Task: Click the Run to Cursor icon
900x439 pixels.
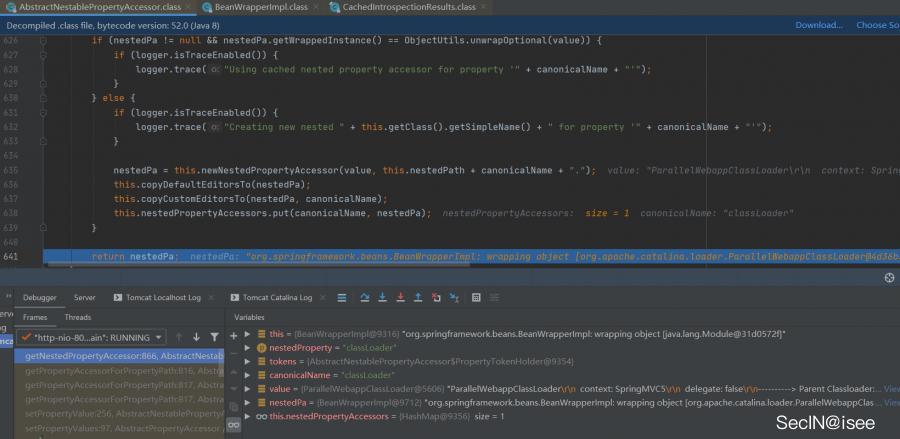Action: [454, 297]
